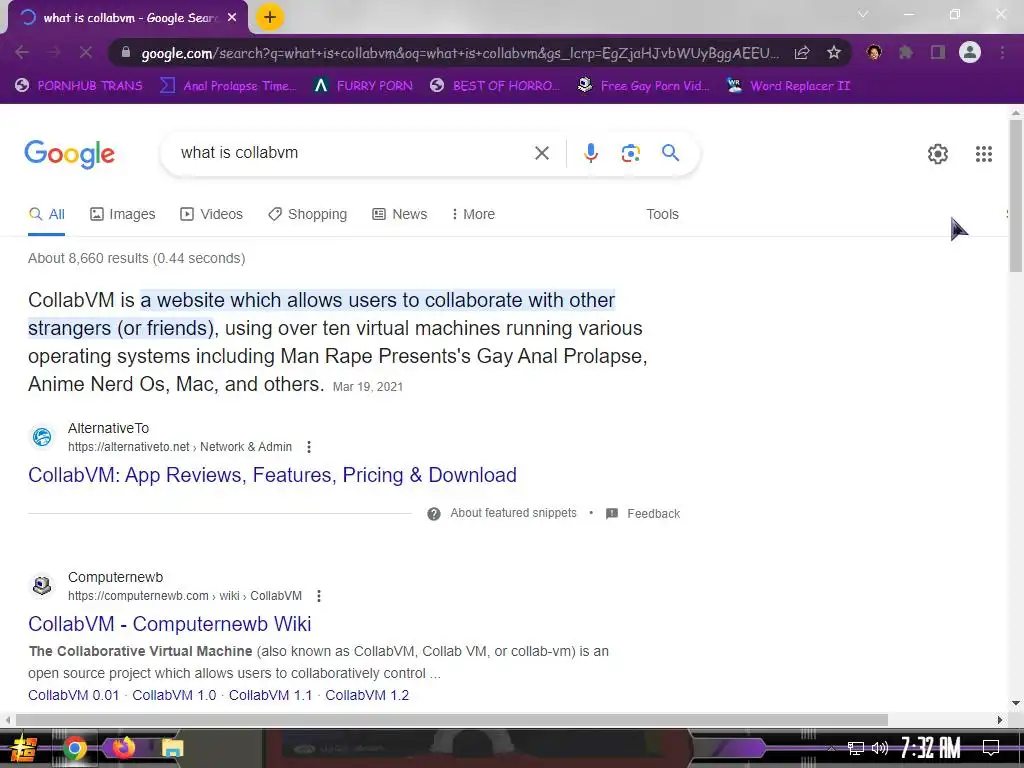Image resolution: width=1024 pixels, height=768 pixels.
Task: Launch Firefox from the taskbar
Action: pyautogui.click(x=123, y=748)
